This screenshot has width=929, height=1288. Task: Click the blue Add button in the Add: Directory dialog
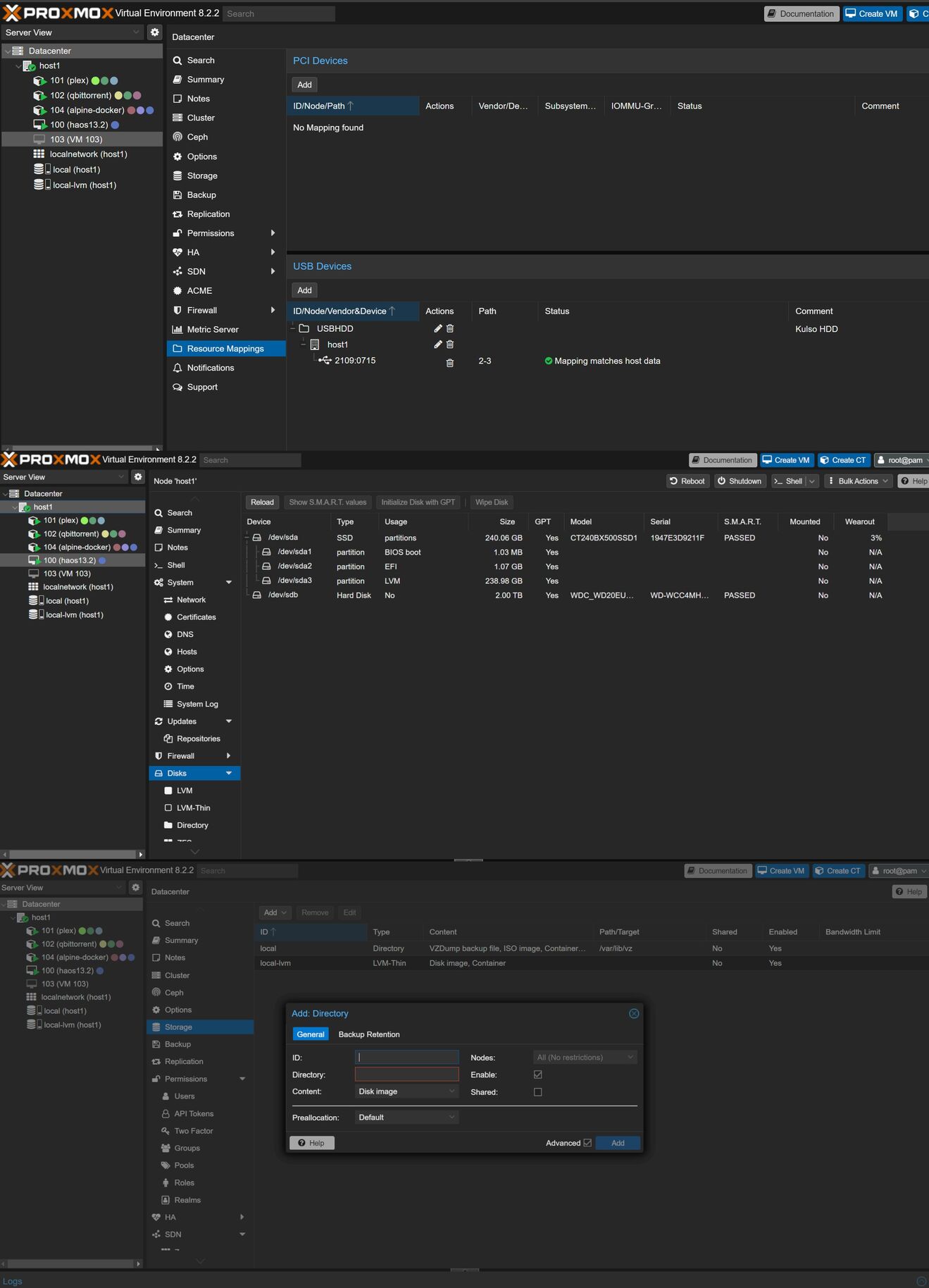pos(618,1143)
